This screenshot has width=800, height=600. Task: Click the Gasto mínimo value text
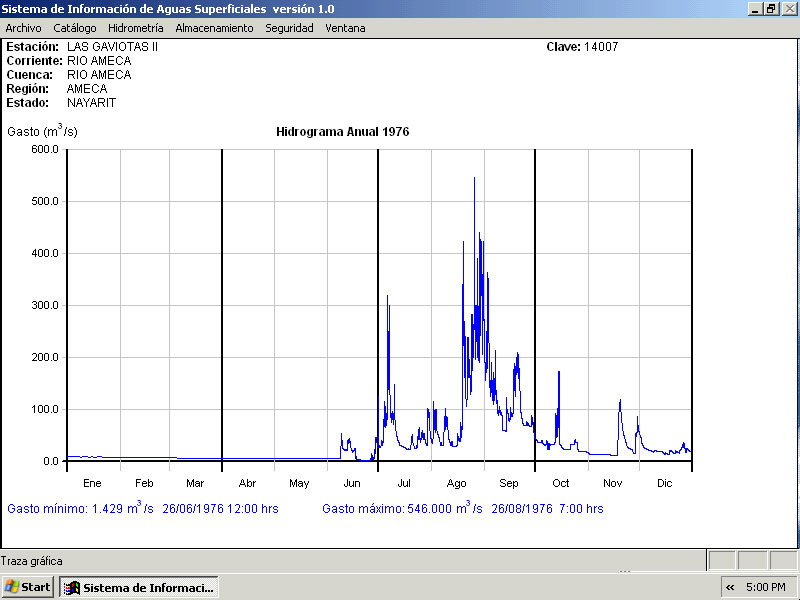tap(142, 509)
